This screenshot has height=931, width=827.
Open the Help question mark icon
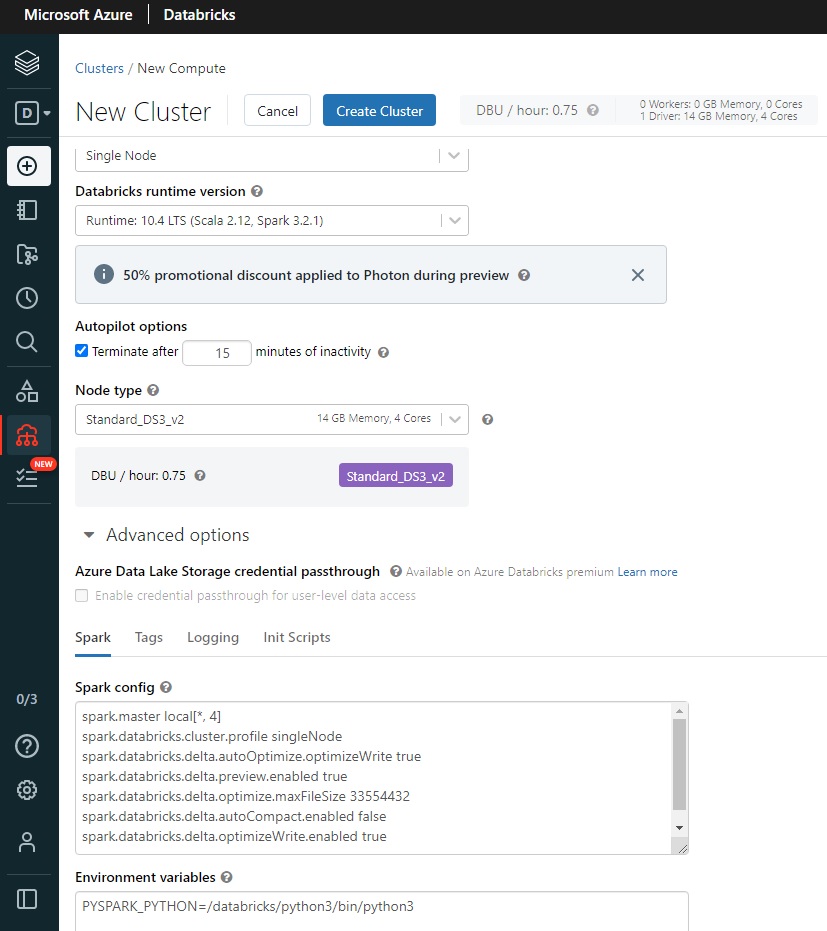(28, 746)
